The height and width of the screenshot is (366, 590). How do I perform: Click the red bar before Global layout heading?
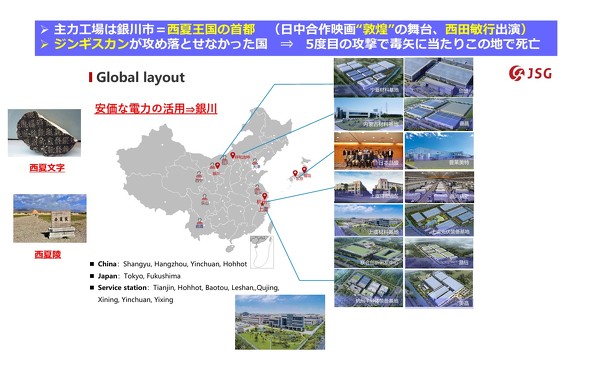click(90, 77)
